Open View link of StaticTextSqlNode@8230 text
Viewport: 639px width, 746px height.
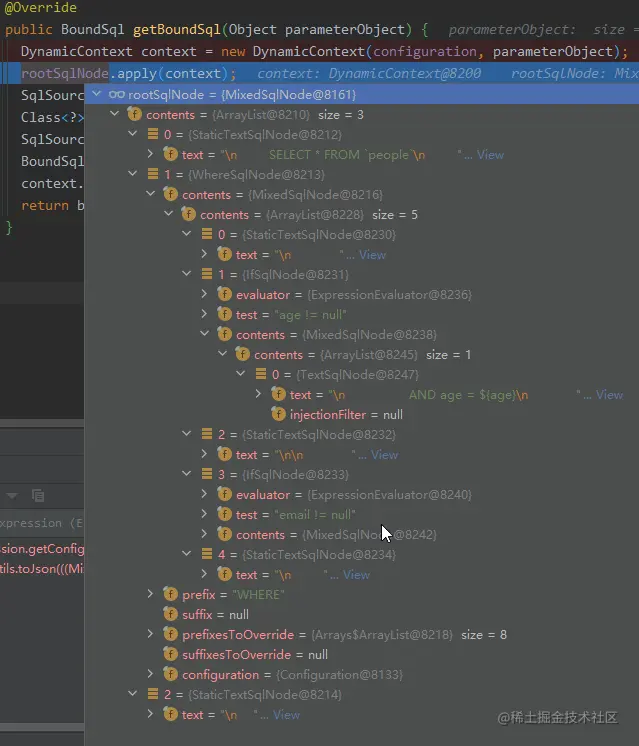pyautogui.click(x=373, y=255)
